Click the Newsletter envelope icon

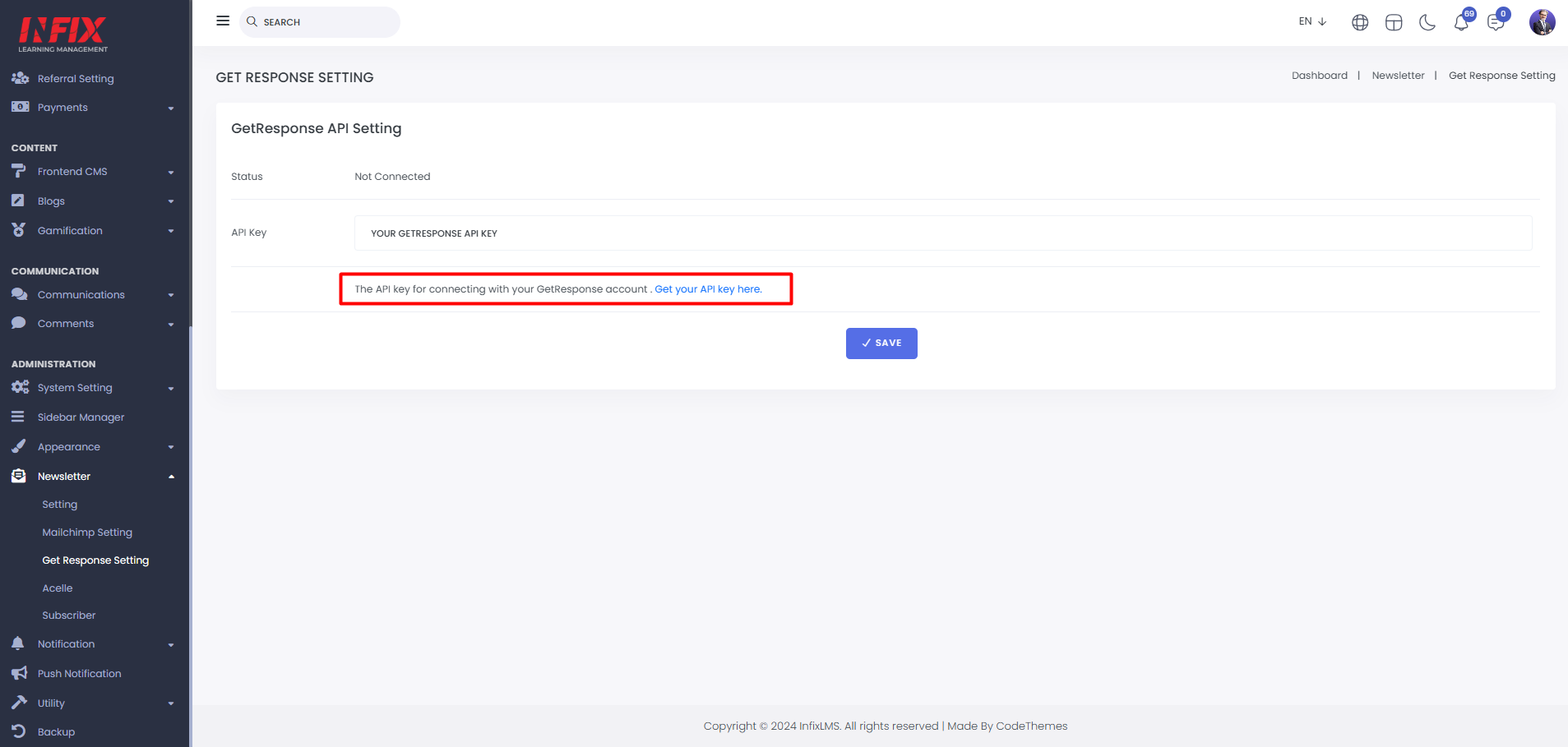(18, 476)
